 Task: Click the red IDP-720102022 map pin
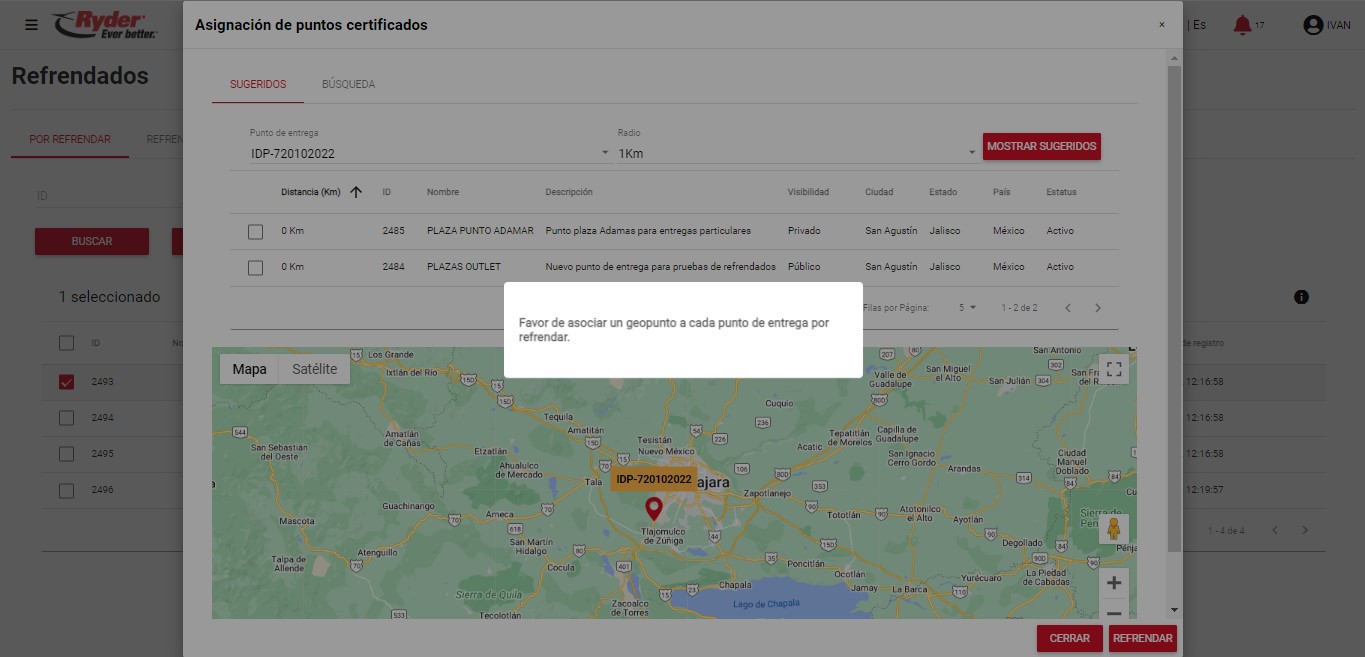[654, 508]
